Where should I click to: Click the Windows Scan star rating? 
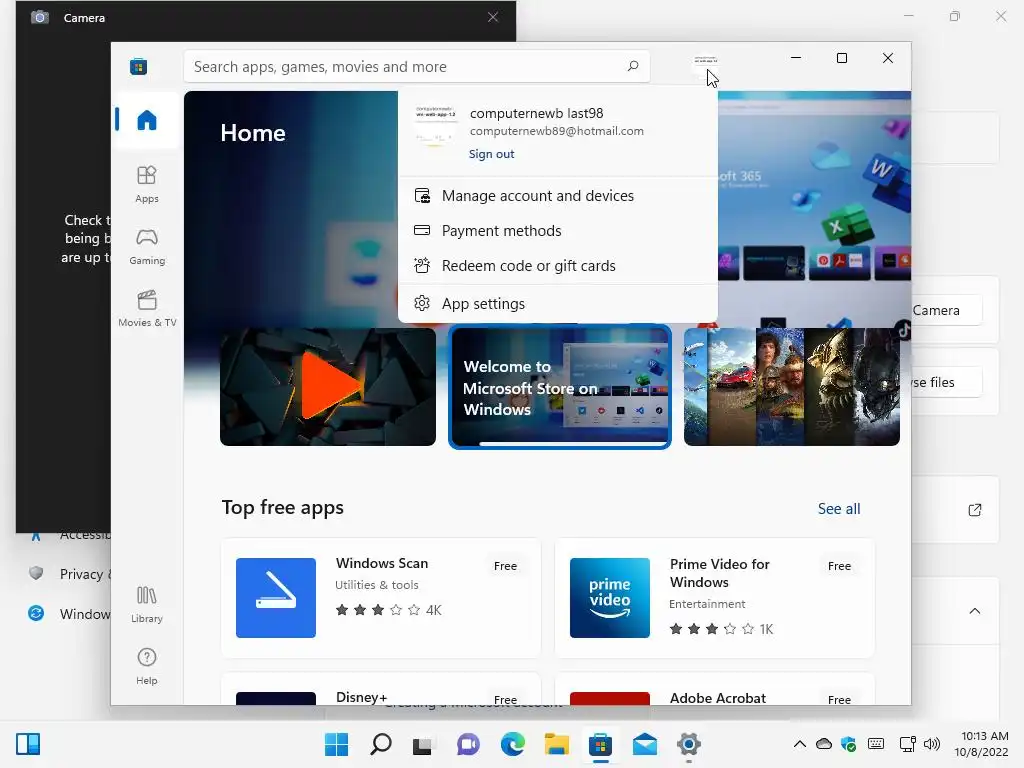pos(377,610)
